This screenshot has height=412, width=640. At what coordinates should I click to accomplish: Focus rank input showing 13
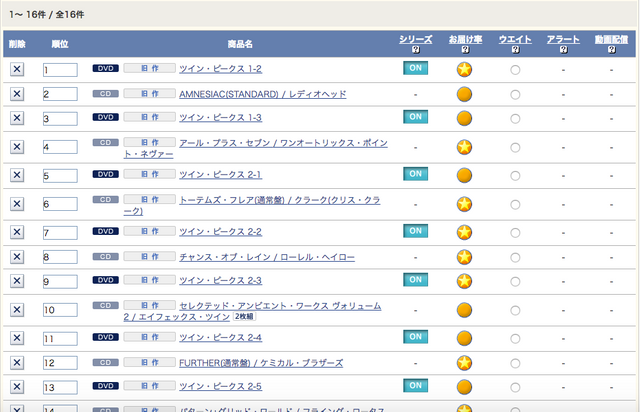coord(60,387)
